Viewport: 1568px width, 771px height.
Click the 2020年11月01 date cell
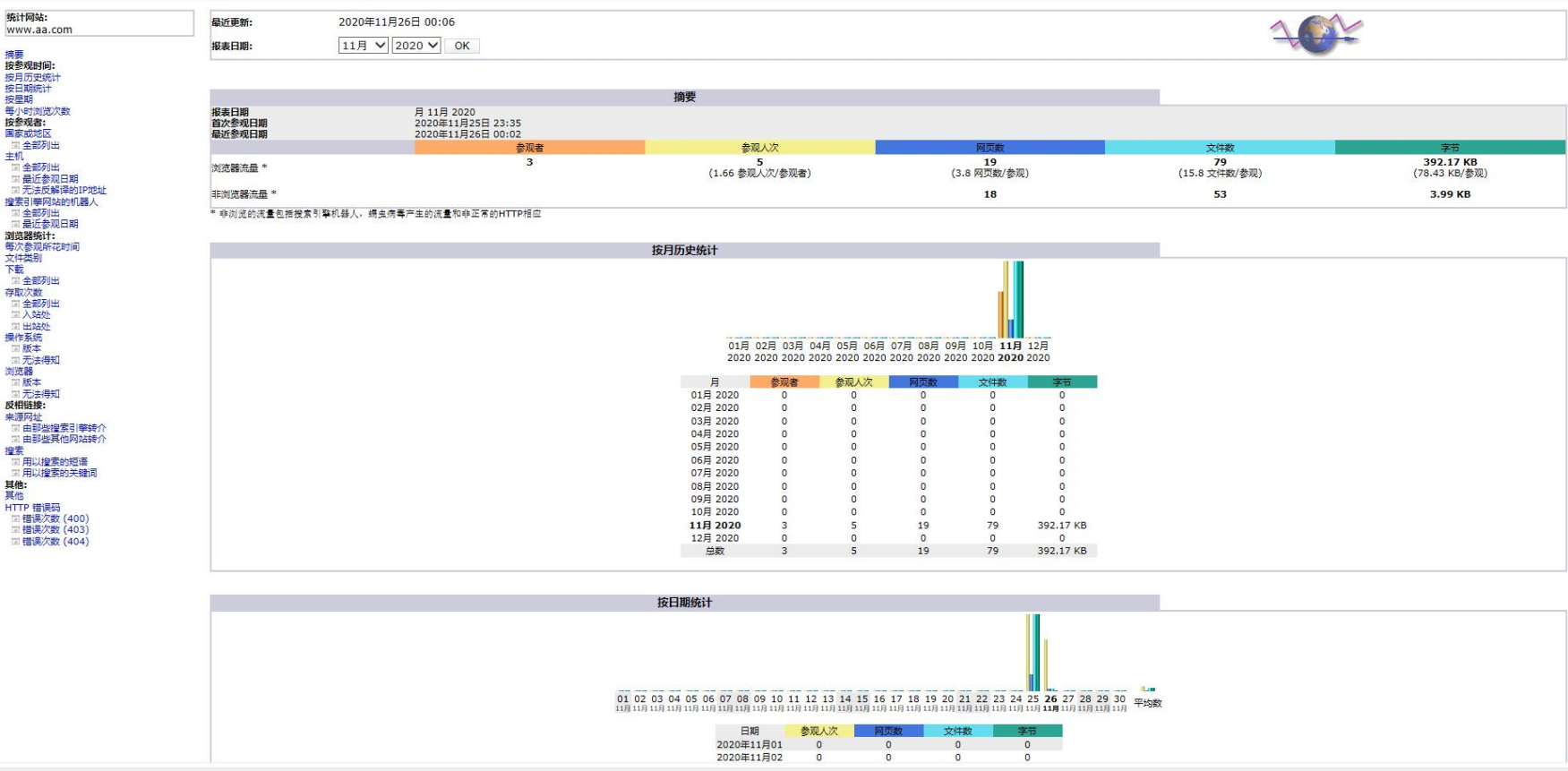pyautogui.click(x=750, y=745)
